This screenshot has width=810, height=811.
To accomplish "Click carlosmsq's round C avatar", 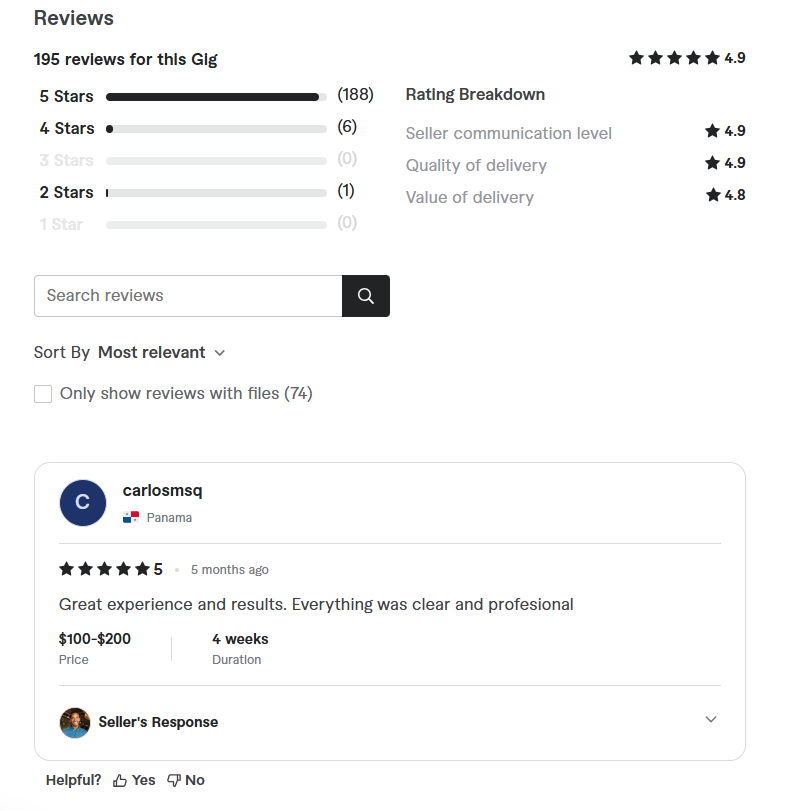I will coord(83,503).
